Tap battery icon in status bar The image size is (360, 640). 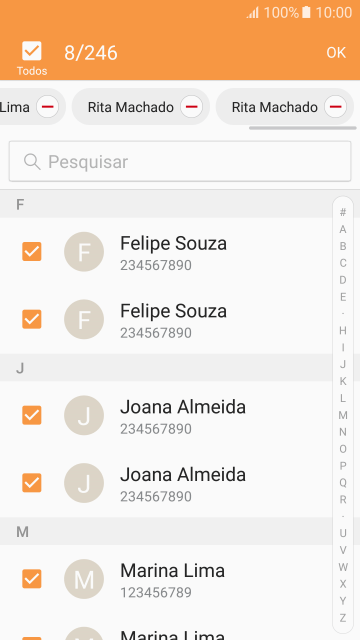pyautogui.click(x=306, y=12)
